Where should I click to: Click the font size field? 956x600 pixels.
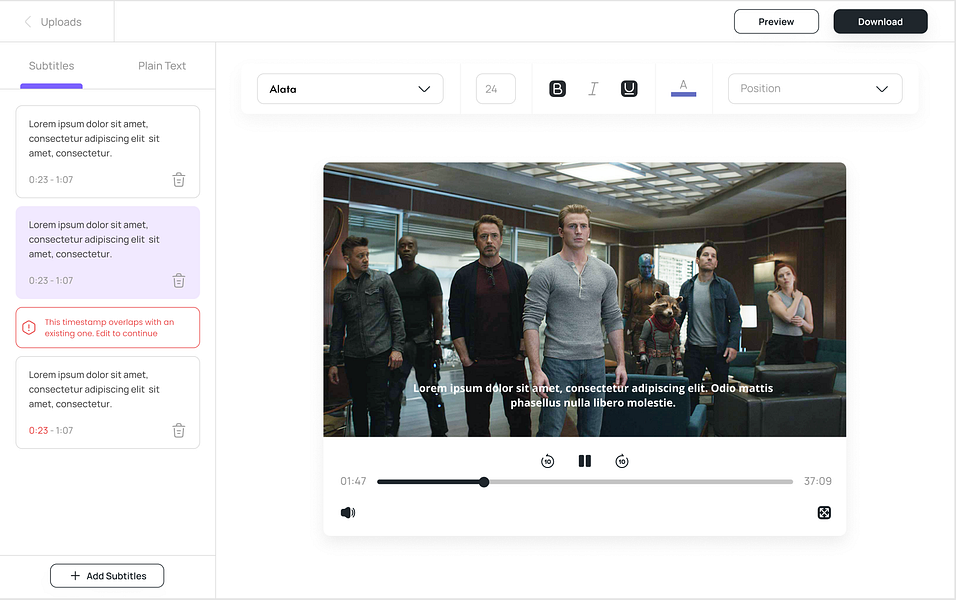495,89
